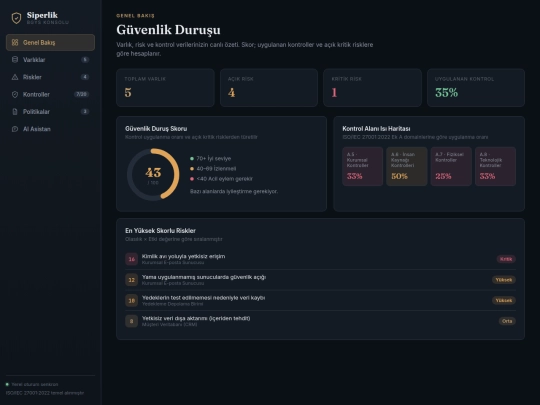This screenshot has width=540, height=405.
Task: Click the 'Güvenlik Duruşu' page title
Action: (x=168, y=30)
